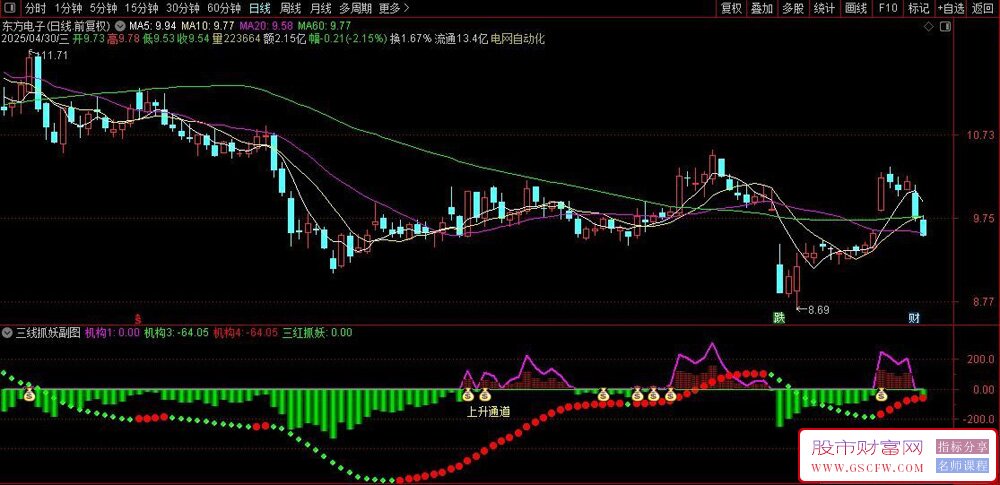
Task: Click the 机构3: -64.05 indicator value
Action: tap(176, 332)
